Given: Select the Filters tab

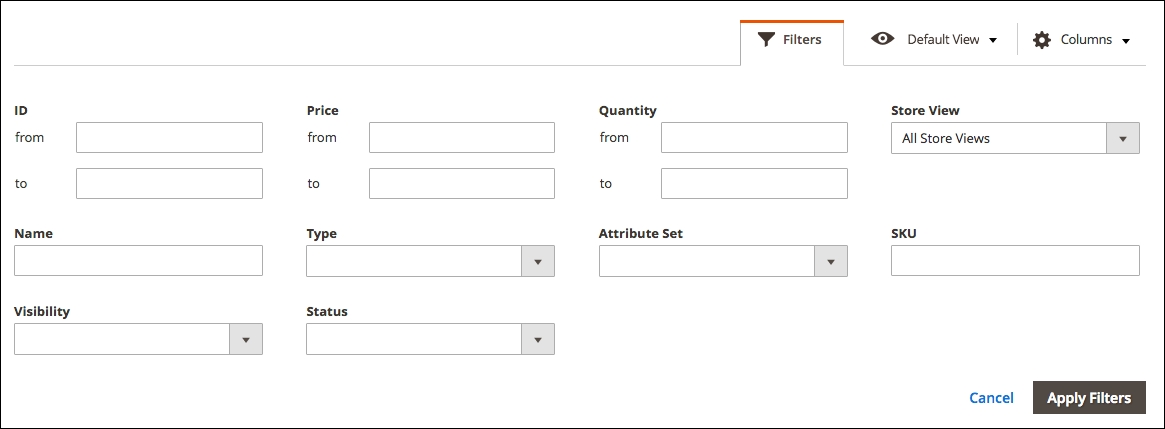Looking at the screenshot, I should 792,40.
